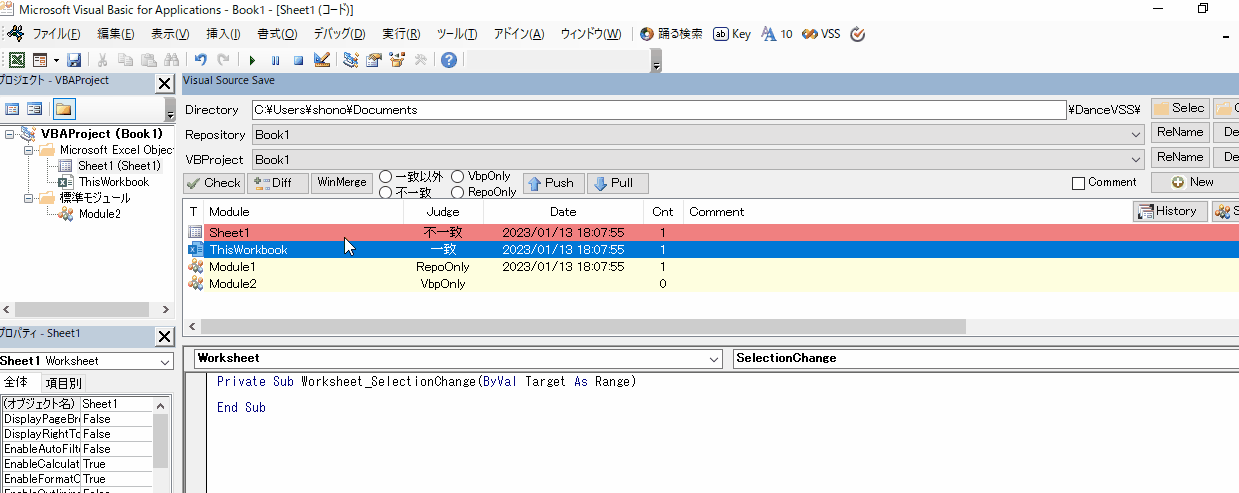Screen dimensions: 1239x493
Task: Click the Key add-in toolbar button
Action: pyautogui.click(x=732, y=34)
